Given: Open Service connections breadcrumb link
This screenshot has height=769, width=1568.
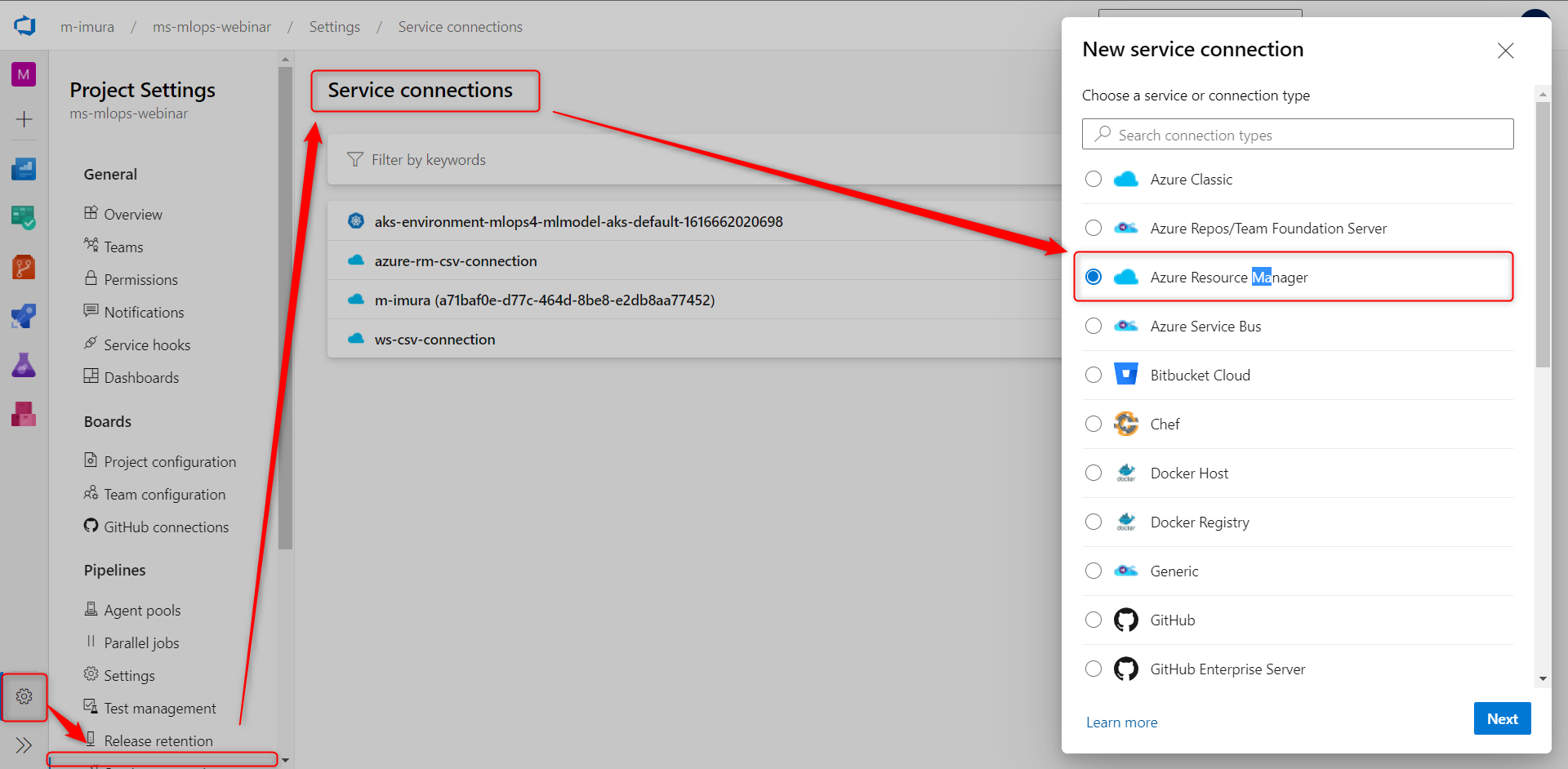Looking at the screenshot, I should (460, 27).
